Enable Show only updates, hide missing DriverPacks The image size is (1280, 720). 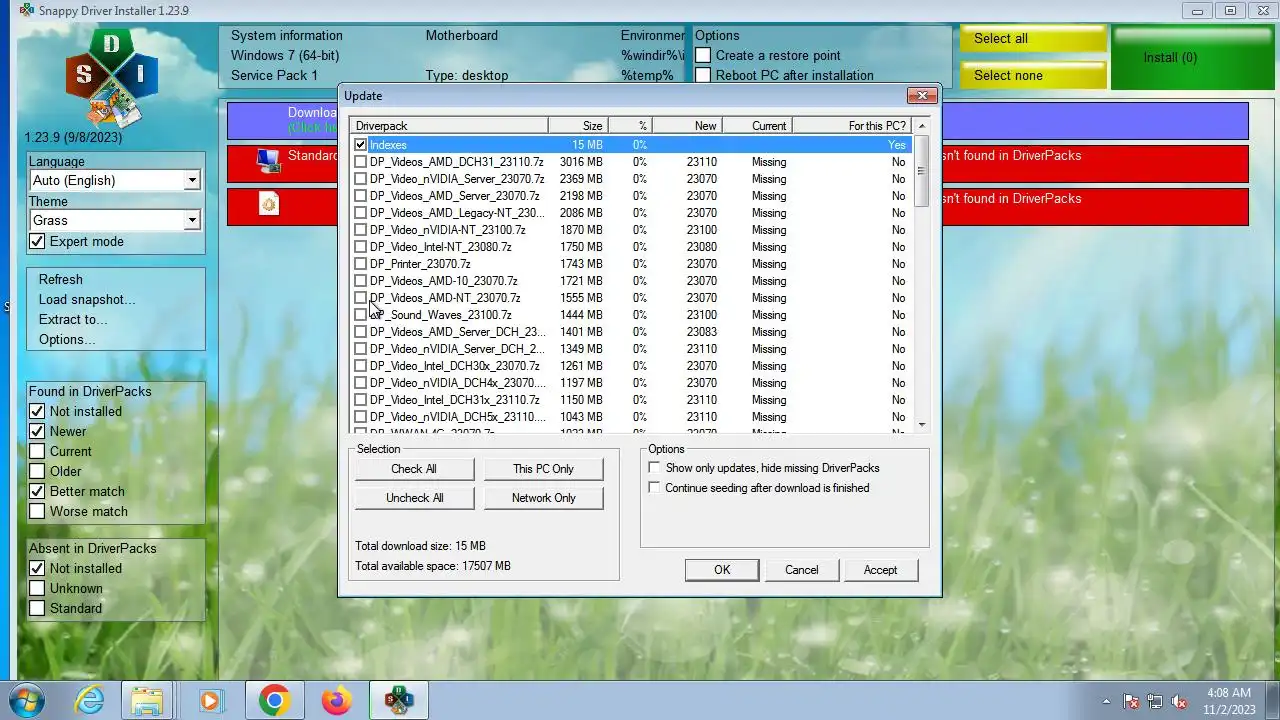point(655,468)
